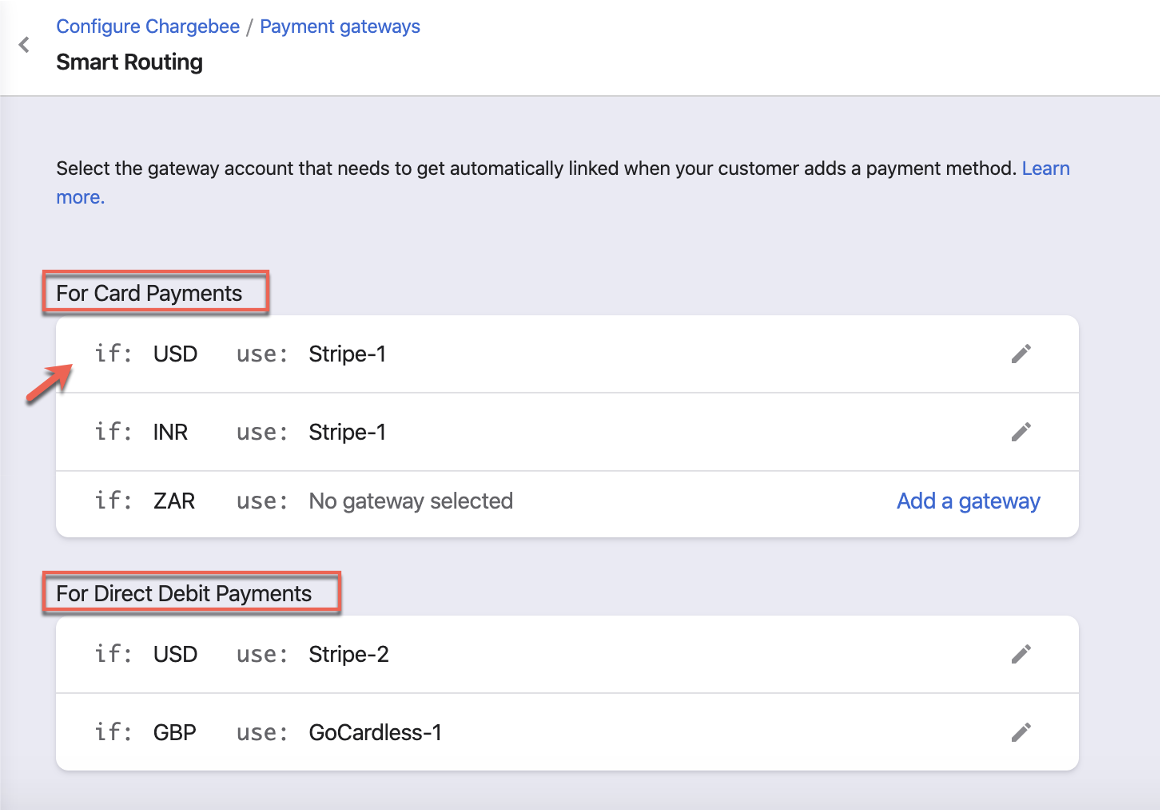Edit the USD card payment gateway rule
This screenshot has height=810, width=1160.
pos(1020,354)
